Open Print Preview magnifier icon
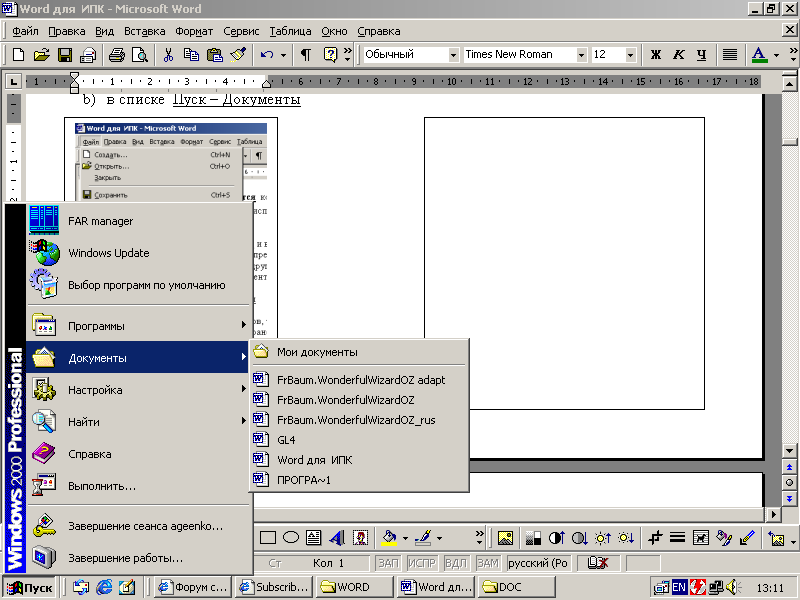 point(140,55)
